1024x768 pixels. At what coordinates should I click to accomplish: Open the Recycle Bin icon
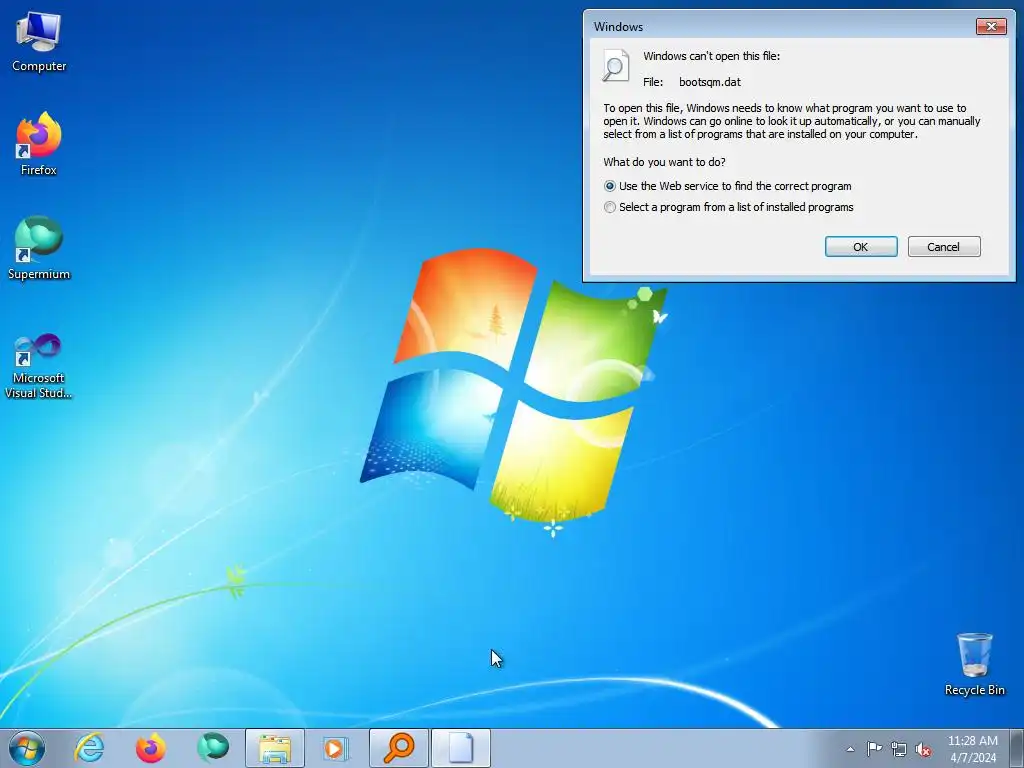(974, 664)
